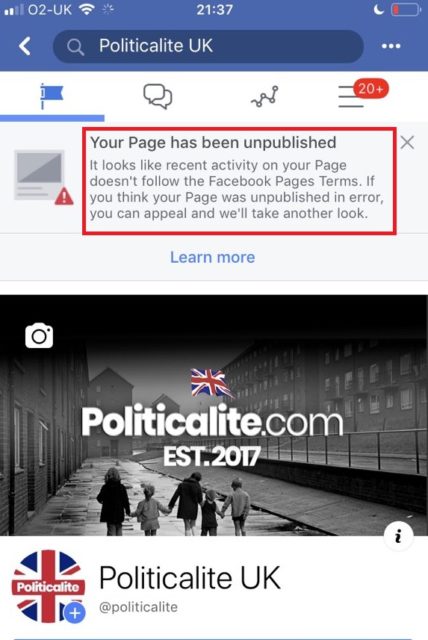Tap the camera icon on cover photo
Viewport: 428px width, 640px height.
click(x=39, y=336)
